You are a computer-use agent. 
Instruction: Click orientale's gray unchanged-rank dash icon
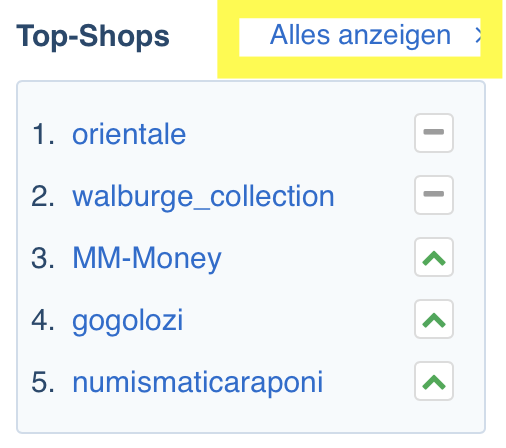tap(434, 133)
